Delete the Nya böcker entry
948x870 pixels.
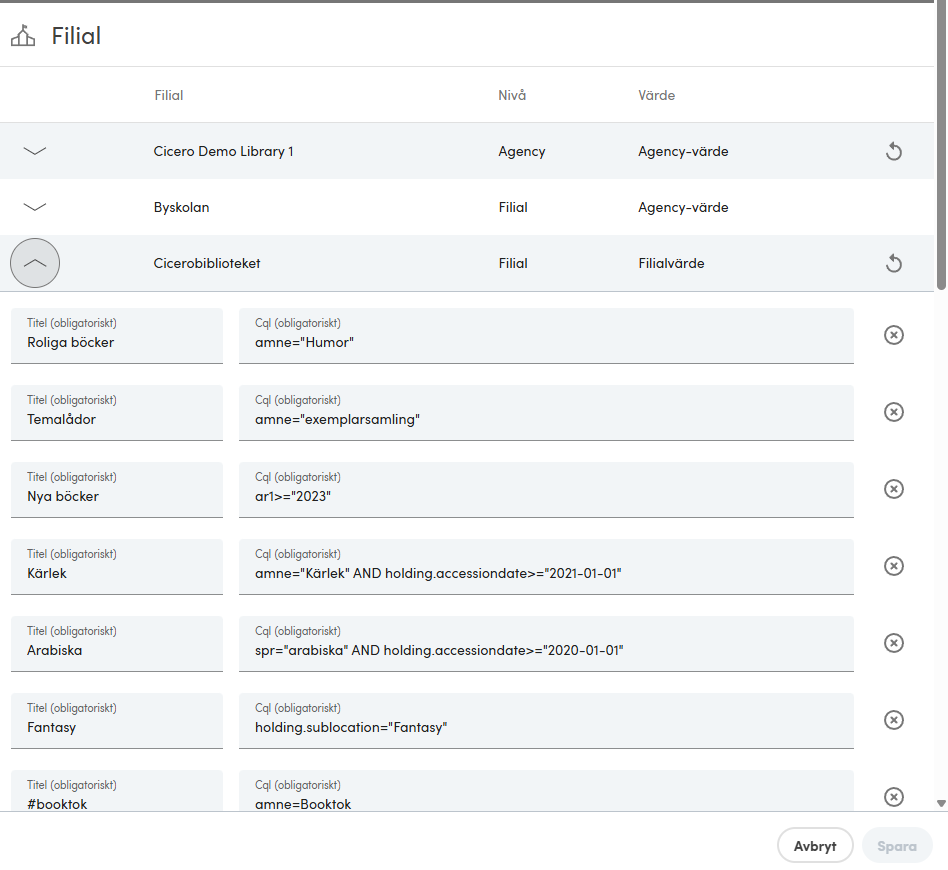click(x=894, y=489)
